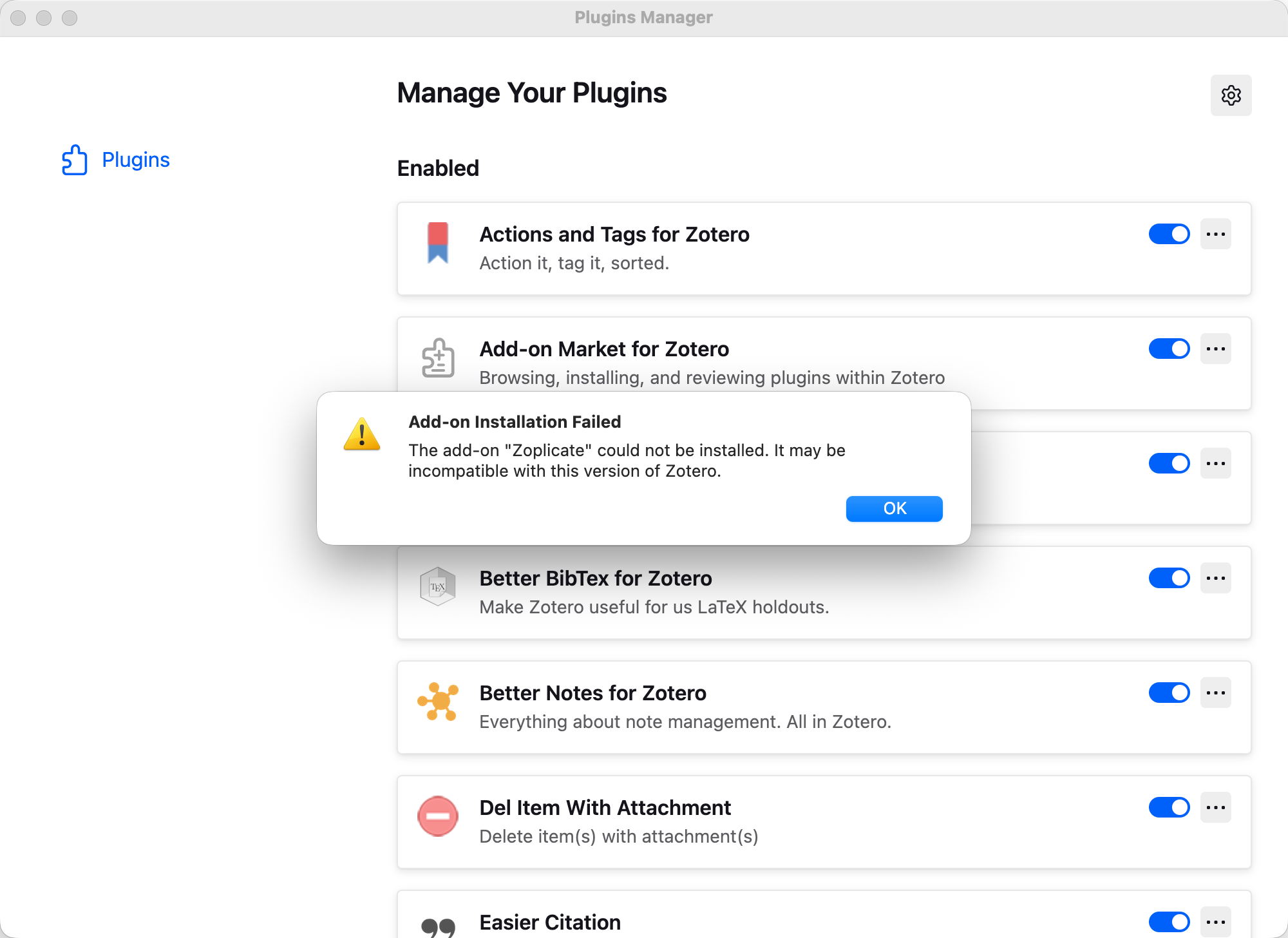Click the Easier Citation quote icon
Screen dimensions: 1288x938
pos(438,926)
